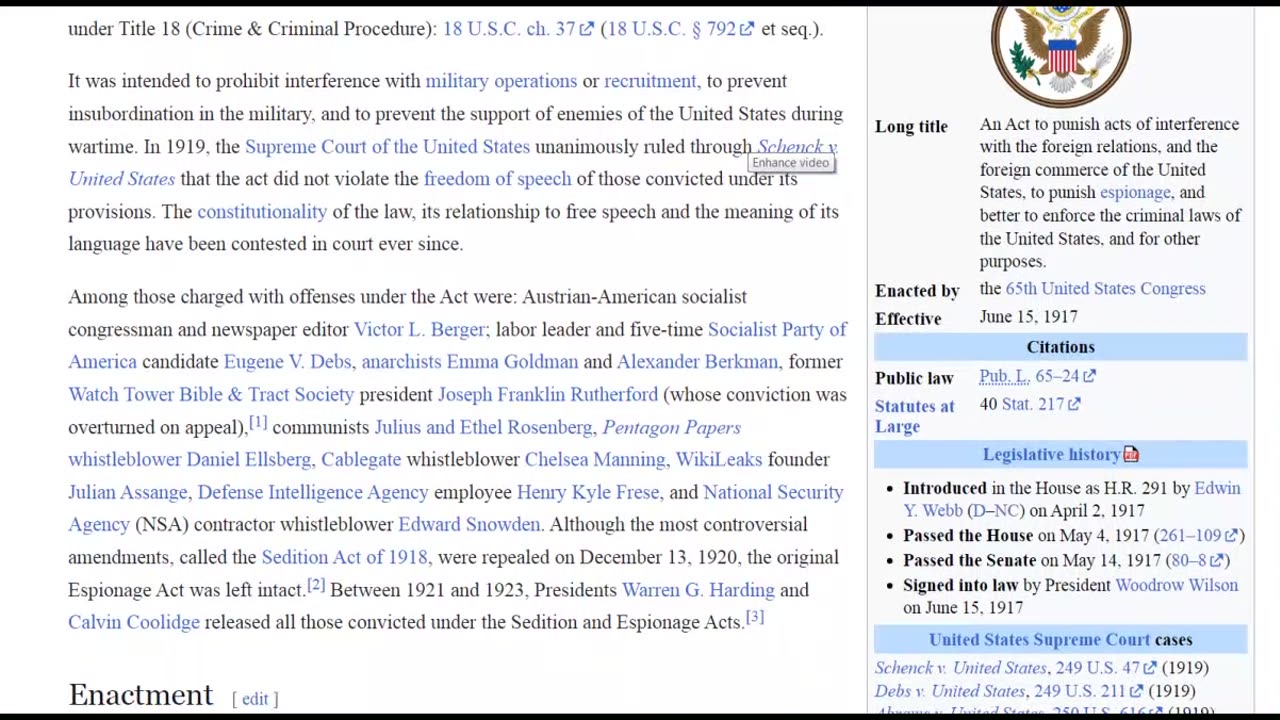Open Senate vote 80–8 link
Image resolution: width=1280 pixels, height=720 pixels.
point(1197,561)
